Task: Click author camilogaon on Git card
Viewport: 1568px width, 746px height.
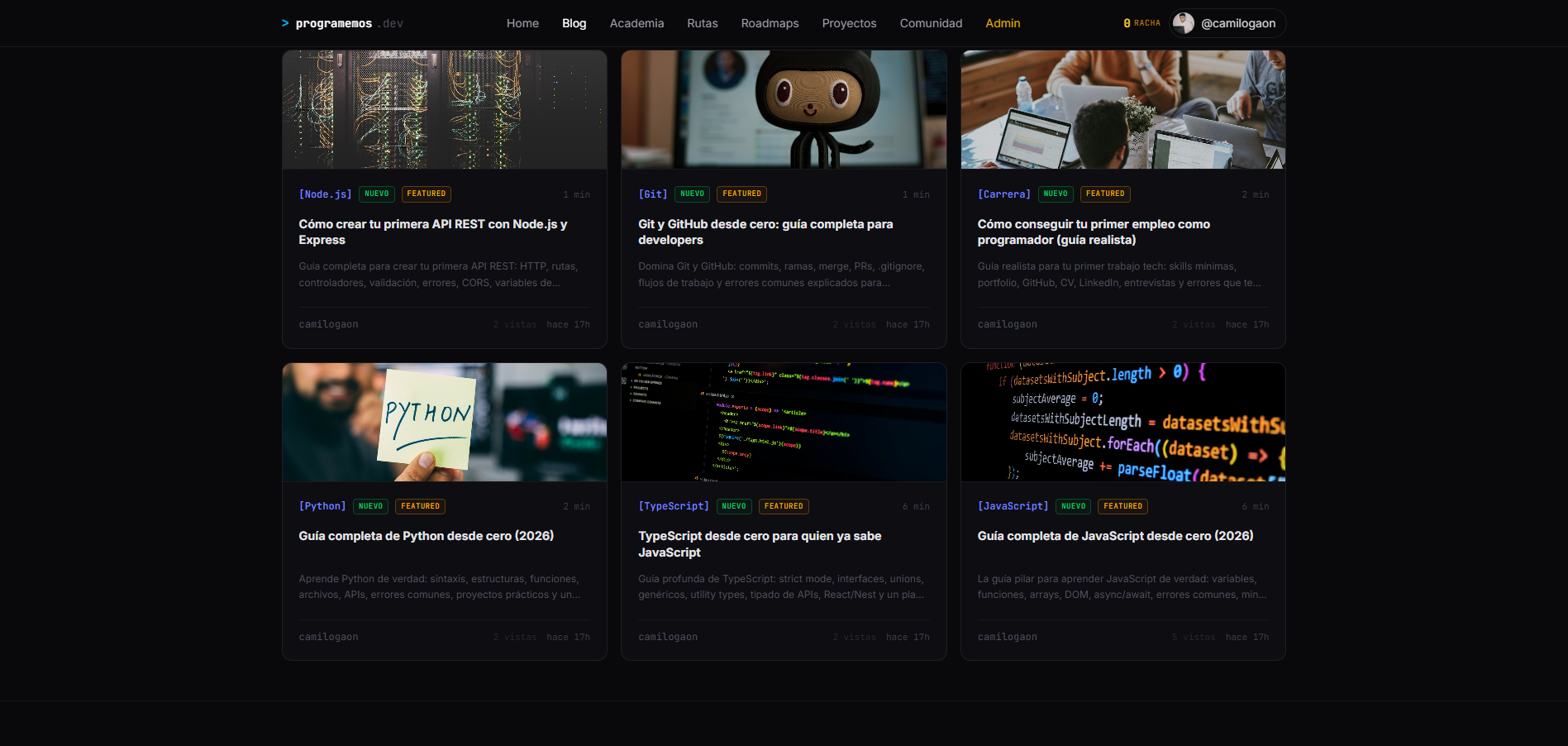Action: click(668, 324)
